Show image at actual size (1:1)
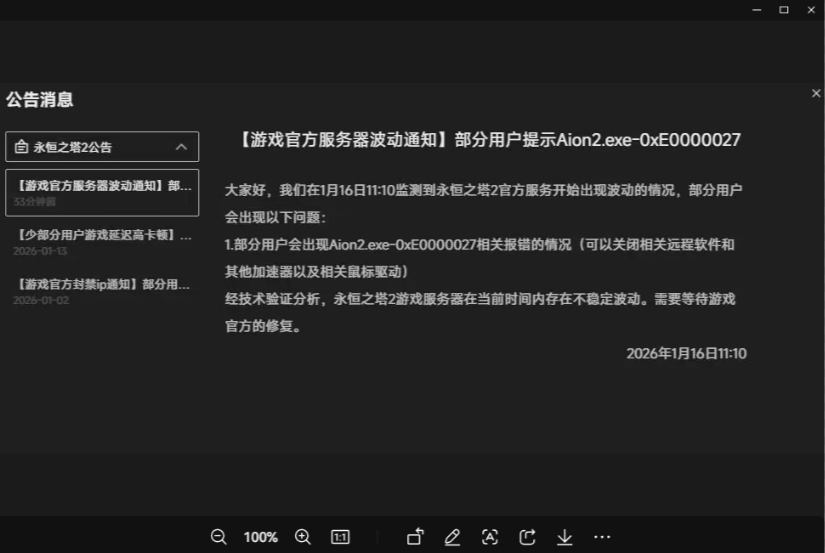The height and width of the screenshot is (553, 825). pos(340,537)
